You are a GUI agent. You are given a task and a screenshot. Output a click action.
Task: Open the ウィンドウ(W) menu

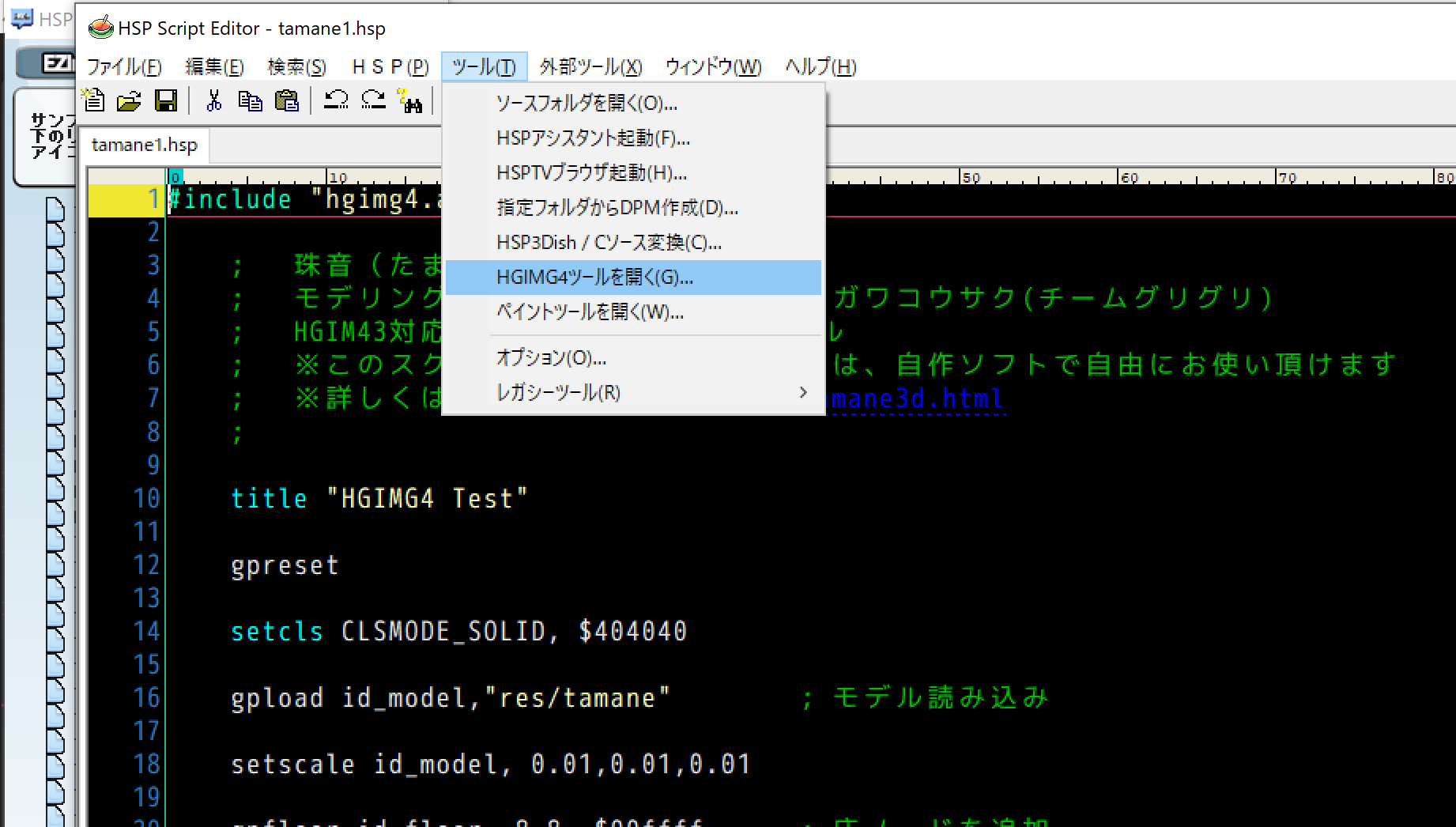tap(713, 67)
